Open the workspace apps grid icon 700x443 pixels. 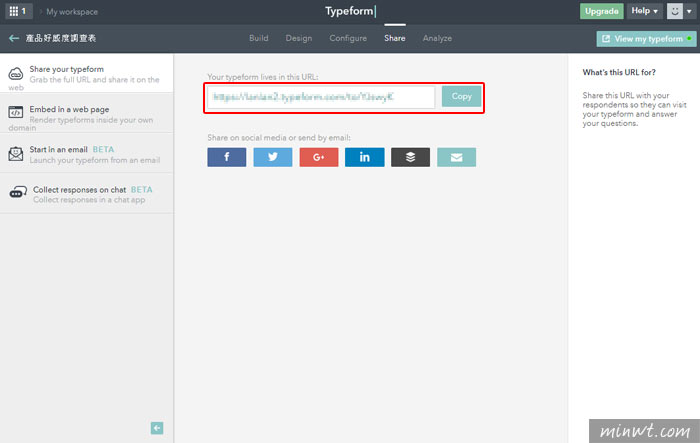tap(18, 11)
